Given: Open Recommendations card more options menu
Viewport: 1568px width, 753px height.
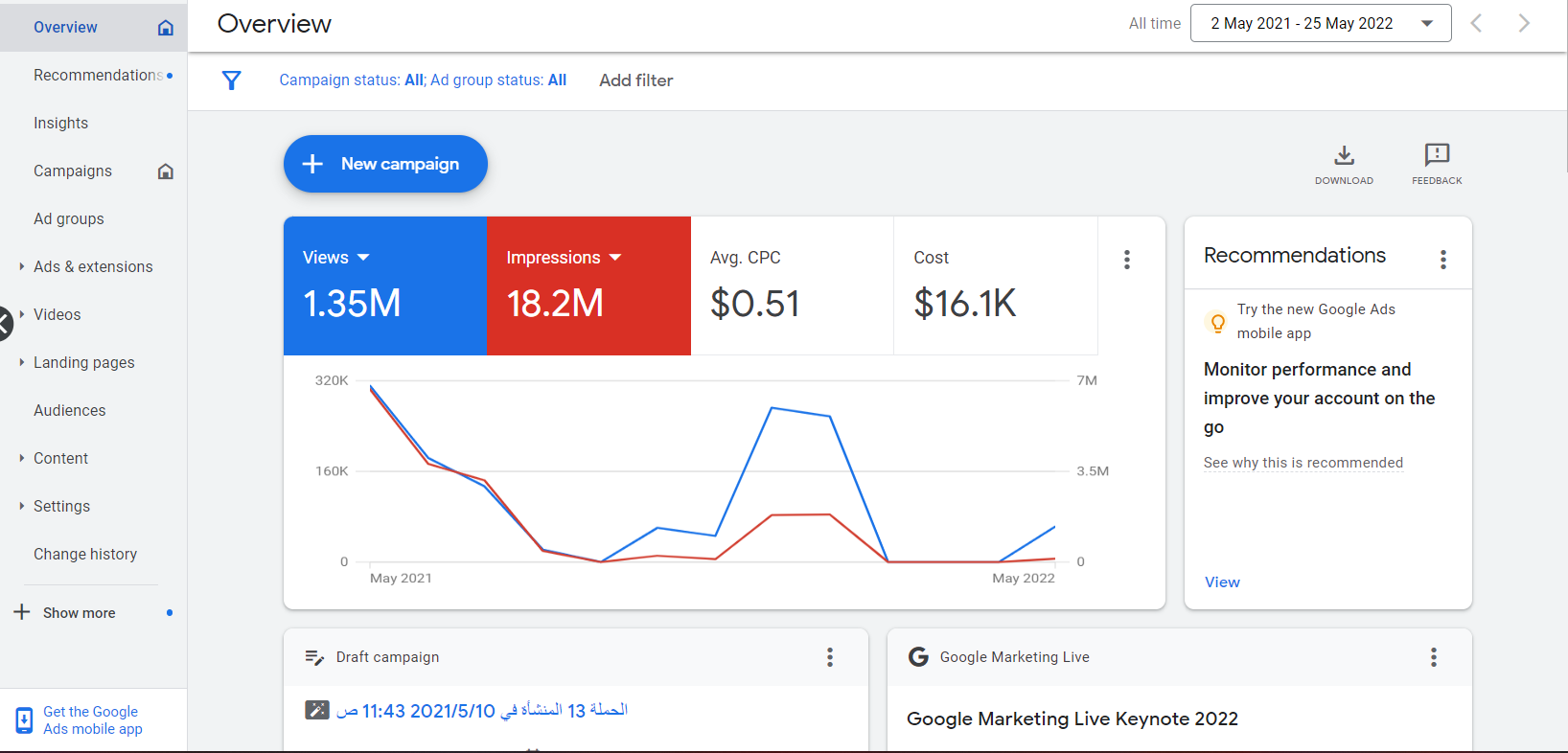Looking at the screenshot, I should 1442,260.
